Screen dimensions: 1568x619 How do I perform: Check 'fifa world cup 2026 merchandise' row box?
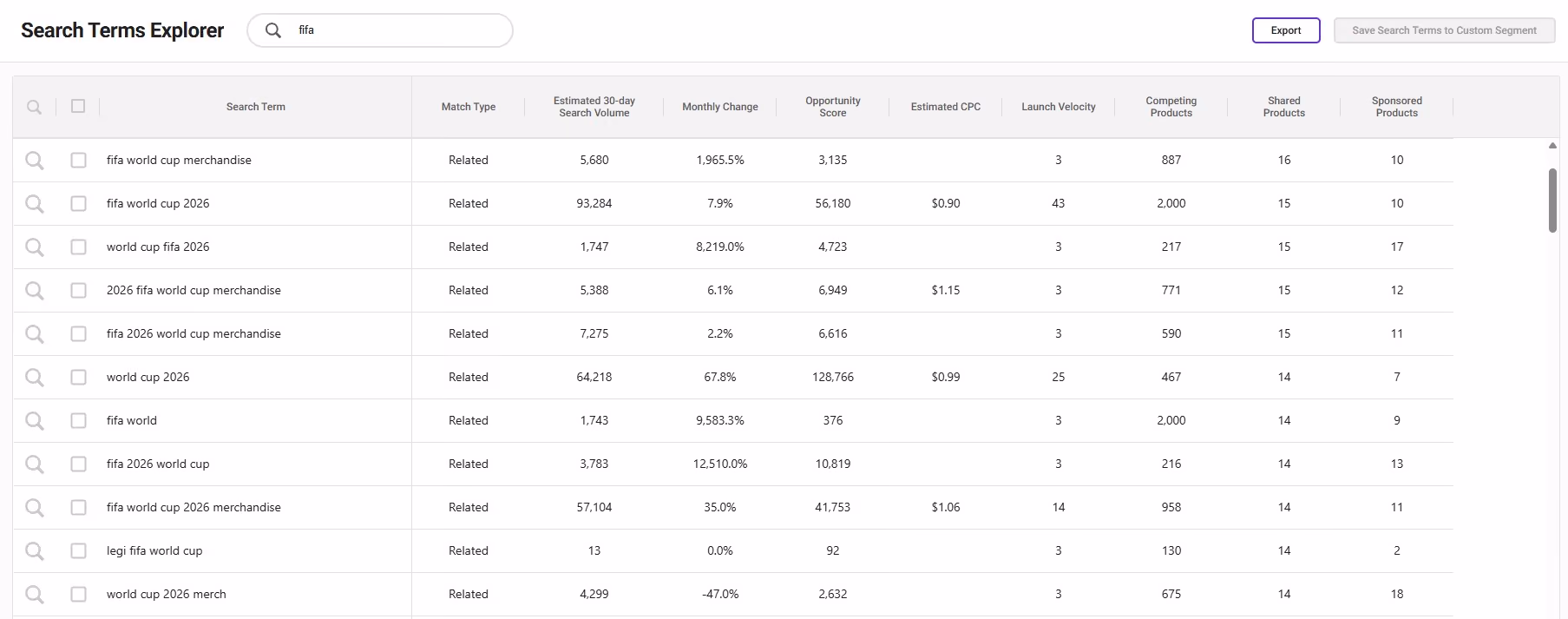(x=78, y=507)
